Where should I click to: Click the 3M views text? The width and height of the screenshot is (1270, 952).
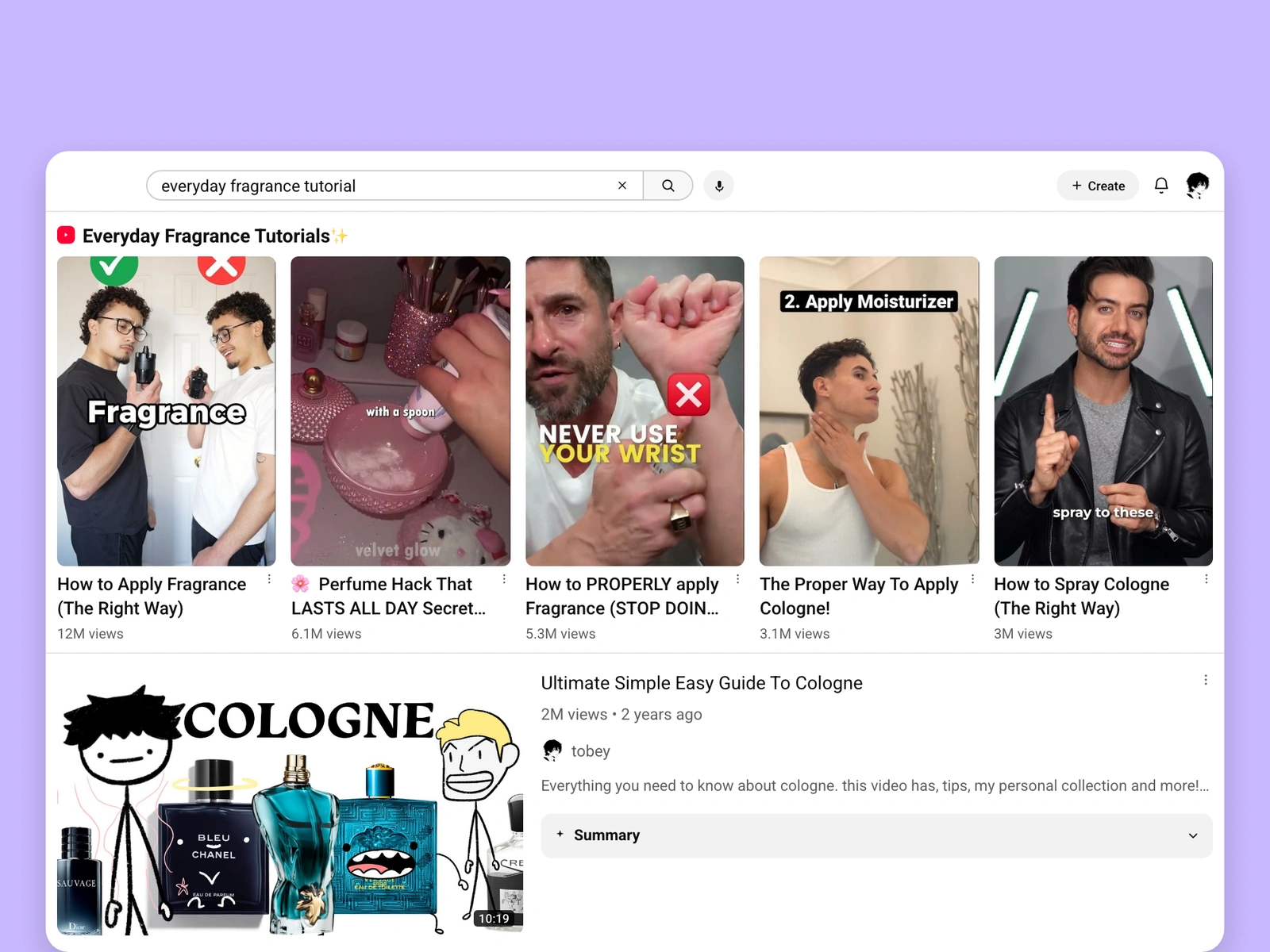pos(1023,634)
